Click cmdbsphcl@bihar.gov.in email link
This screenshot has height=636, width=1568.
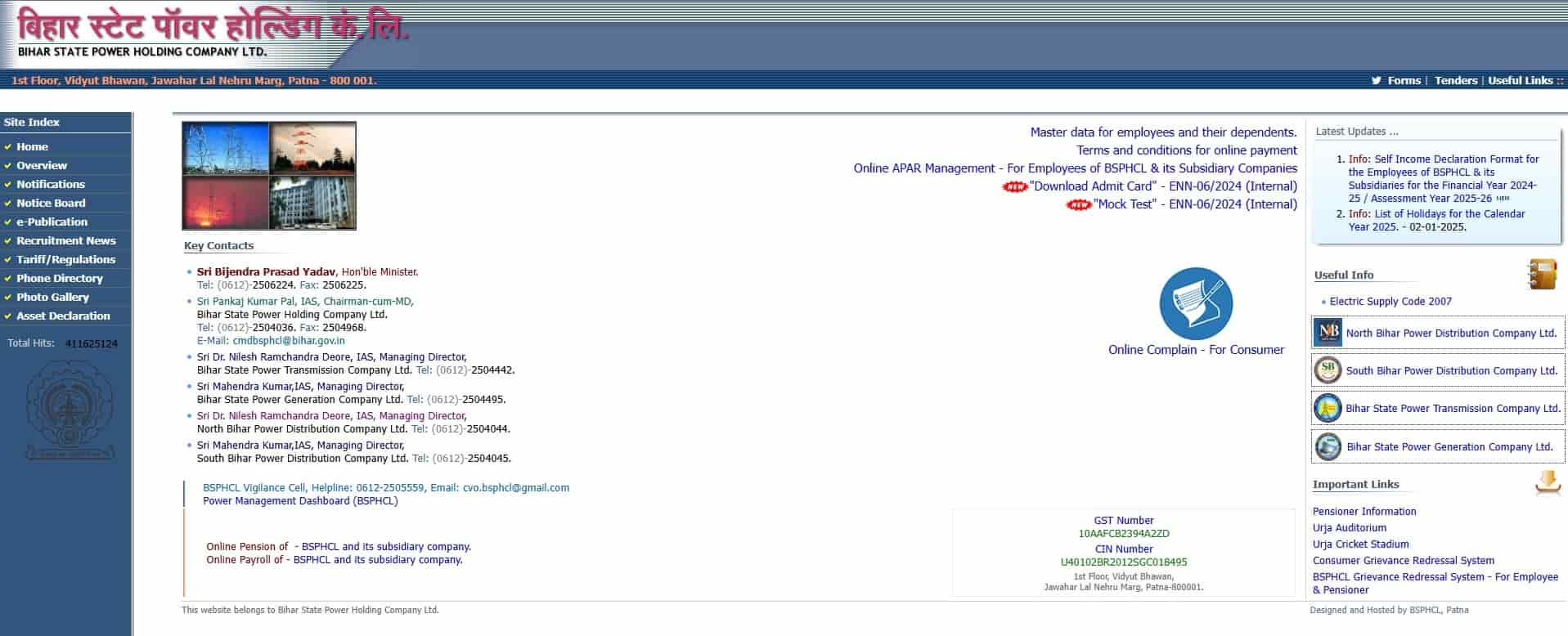(x=289, y=341)
